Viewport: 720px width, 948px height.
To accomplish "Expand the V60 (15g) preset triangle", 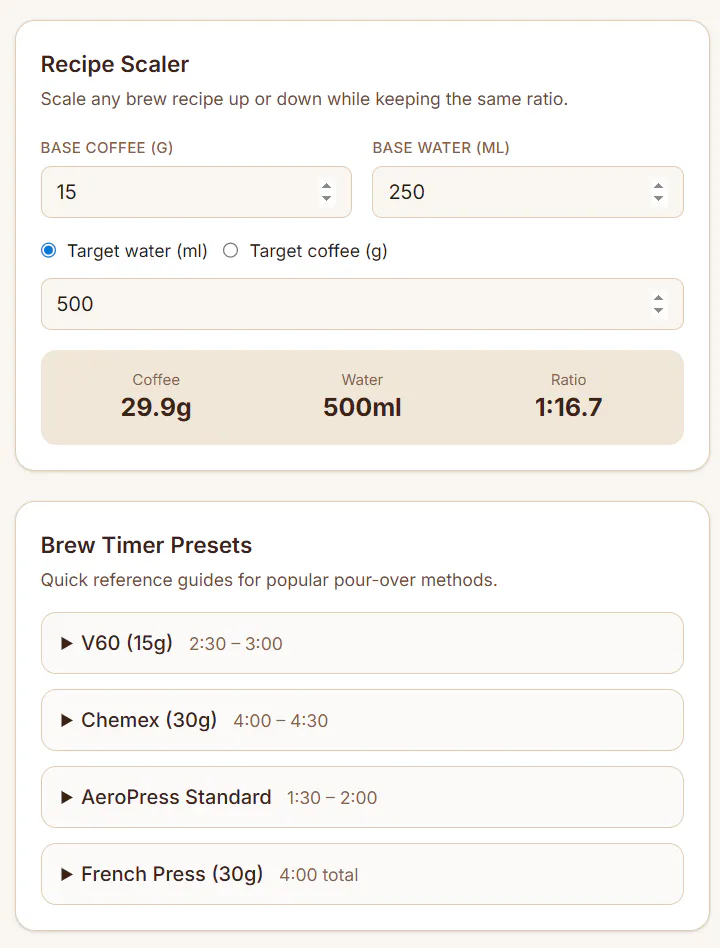I will [66, 643].
